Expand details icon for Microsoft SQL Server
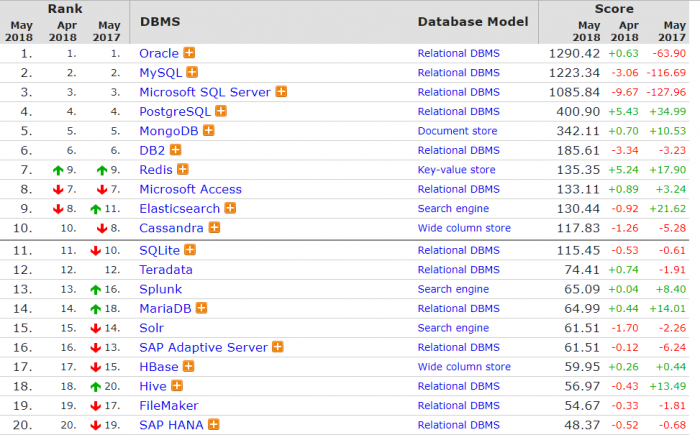 281,92
